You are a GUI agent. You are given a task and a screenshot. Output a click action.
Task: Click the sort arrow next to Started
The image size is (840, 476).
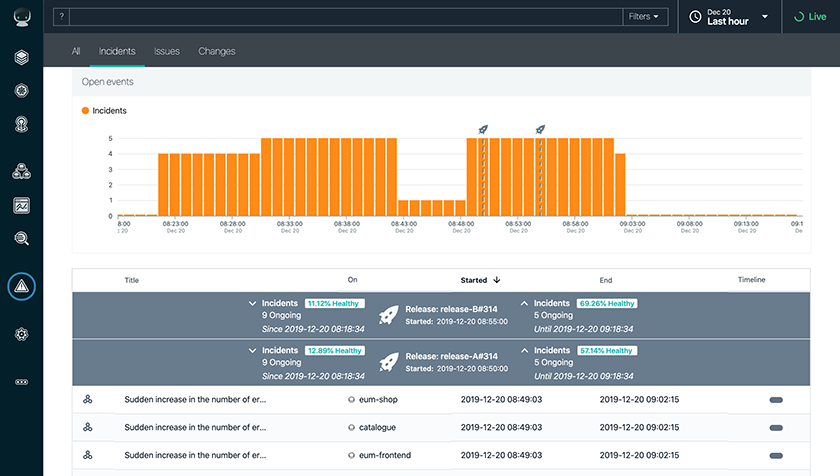pos(497,280)
